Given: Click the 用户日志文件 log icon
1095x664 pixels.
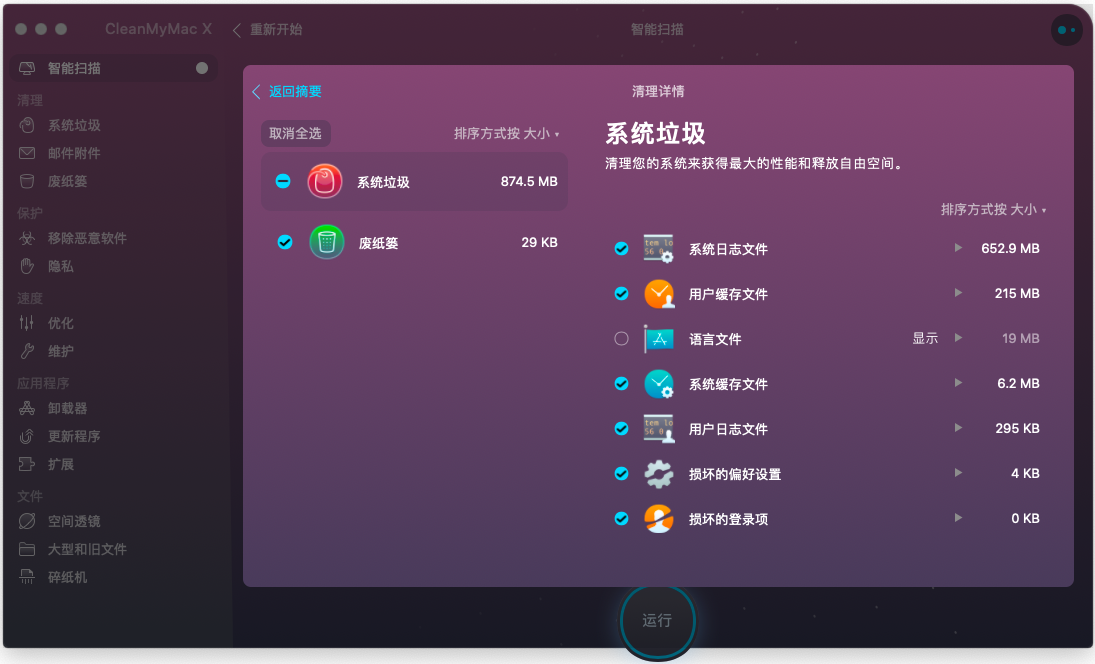Looking at the screenshot, I should tap(658, 429).
